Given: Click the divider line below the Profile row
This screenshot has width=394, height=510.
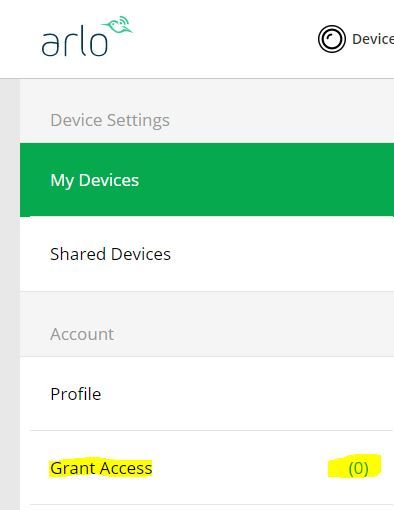Looking at the screenshot, I should point(212,430).
